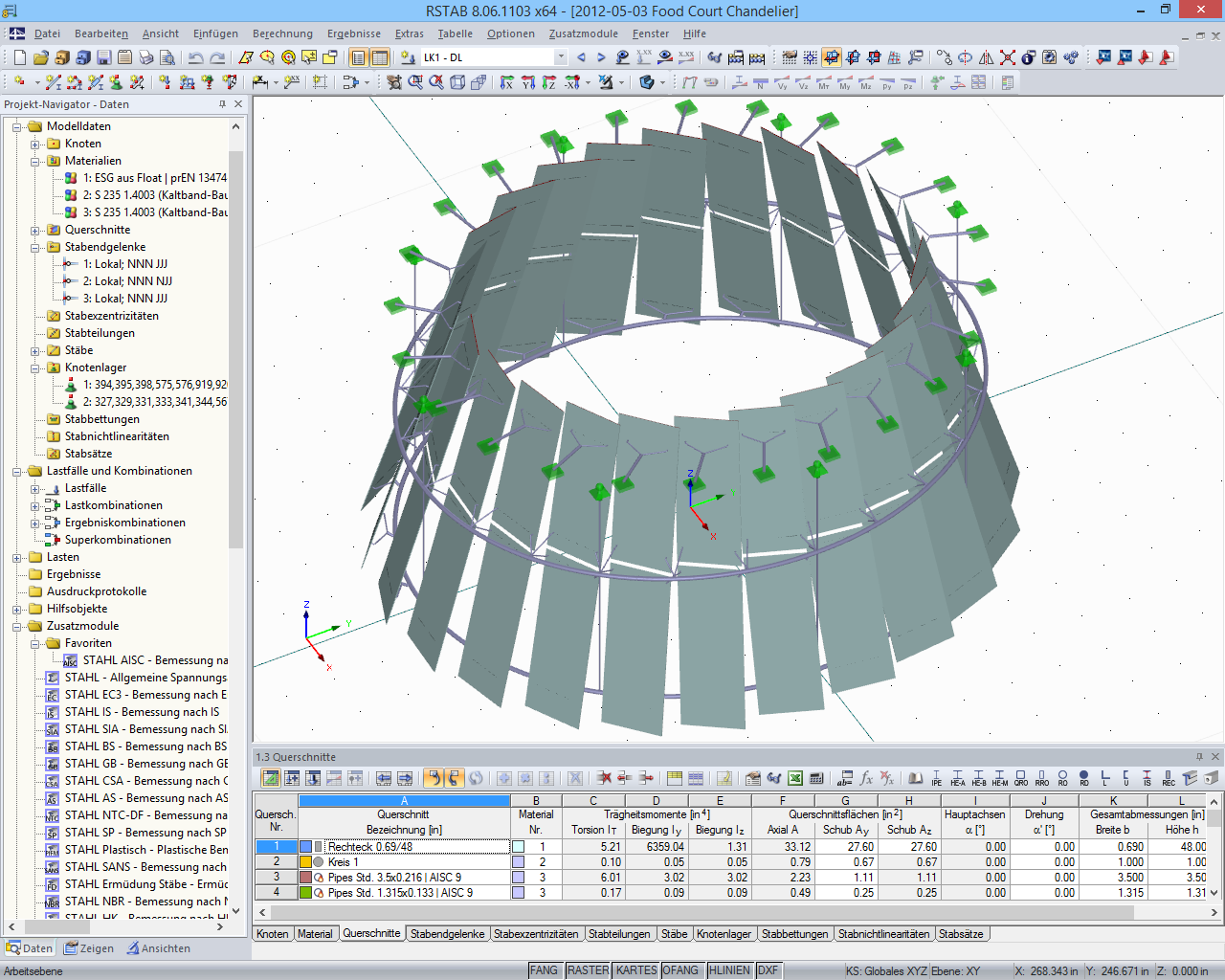Open the LK1 - DL load case dropdown

pos(559,56)
